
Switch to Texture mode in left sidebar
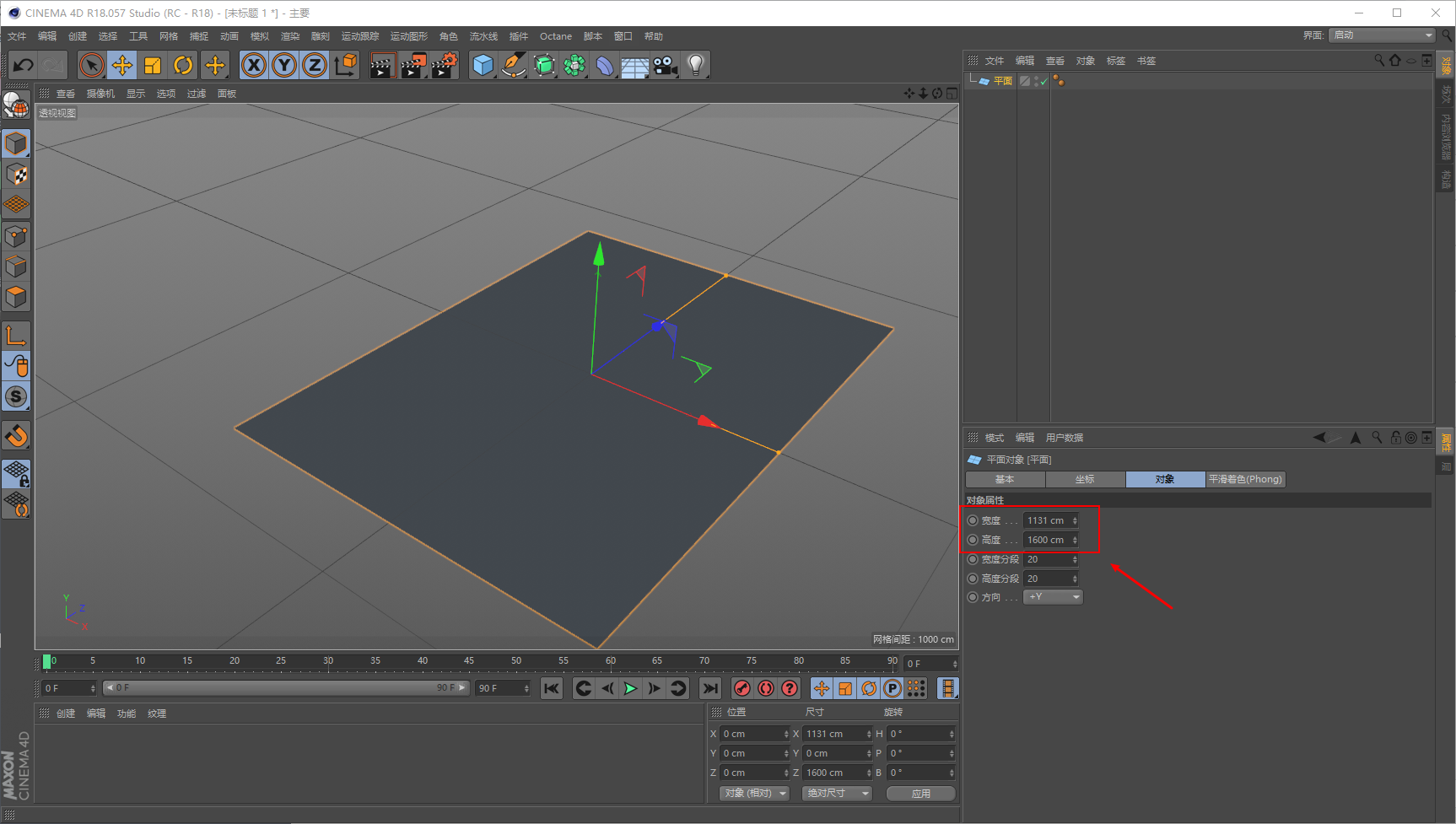click(16, 175)
